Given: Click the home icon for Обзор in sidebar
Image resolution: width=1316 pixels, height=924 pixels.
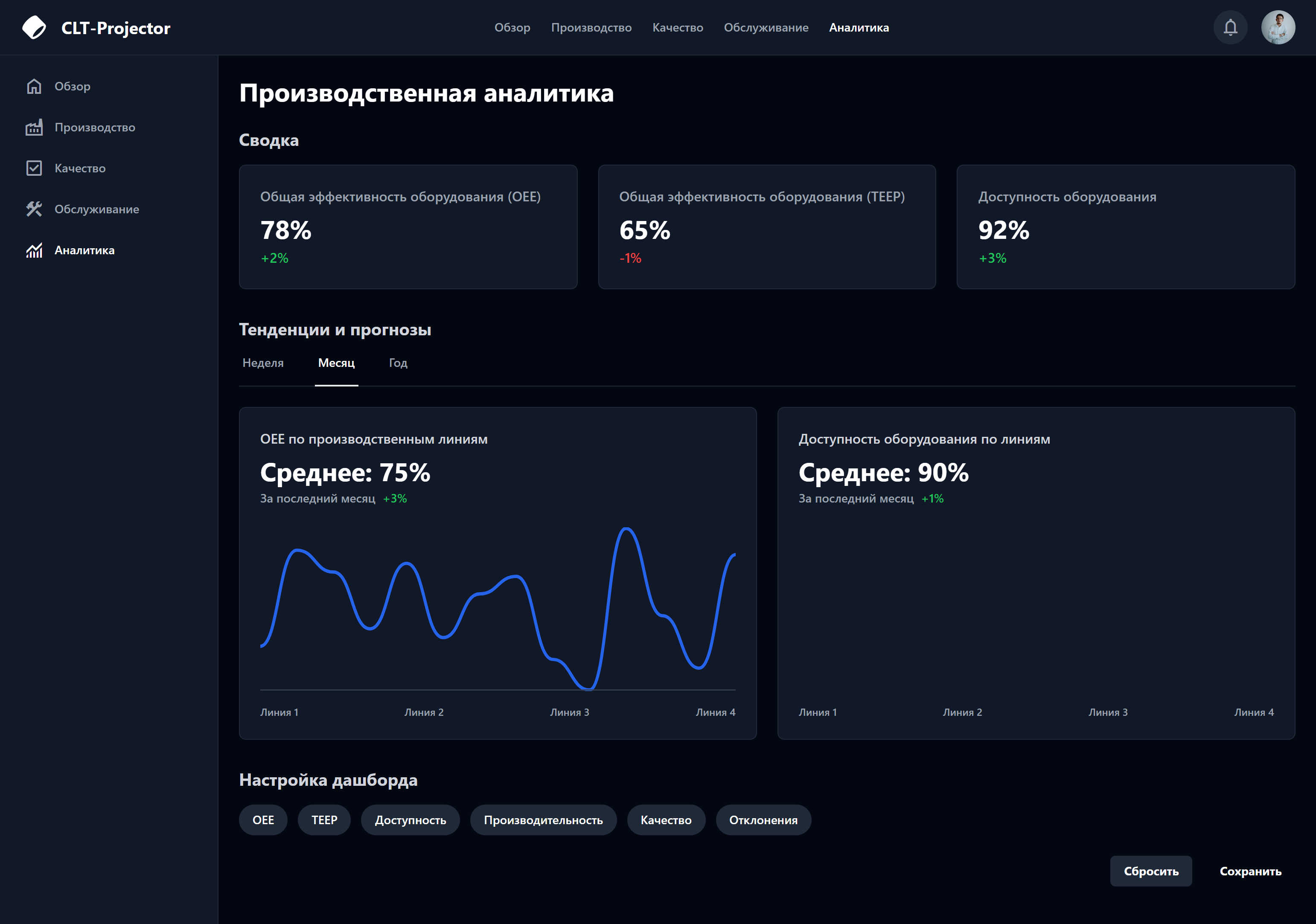Looking at the screenshot, I should tap(34, 87).
